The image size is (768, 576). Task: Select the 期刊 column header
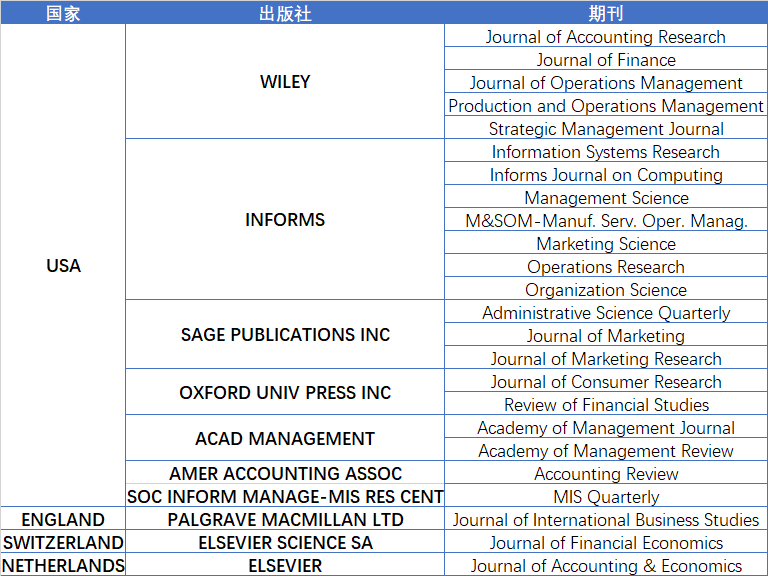pos(606,13)
